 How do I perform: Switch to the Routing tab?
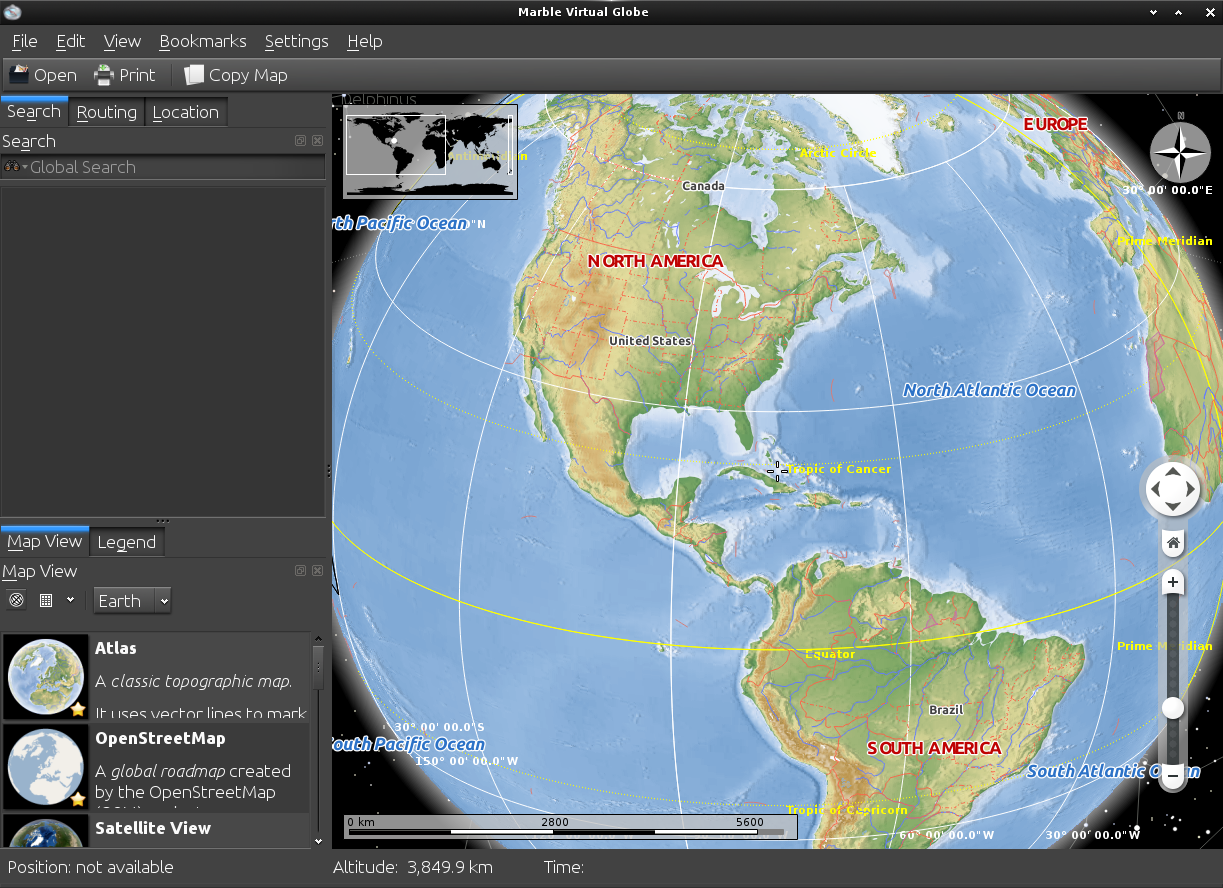coord(107,112)
